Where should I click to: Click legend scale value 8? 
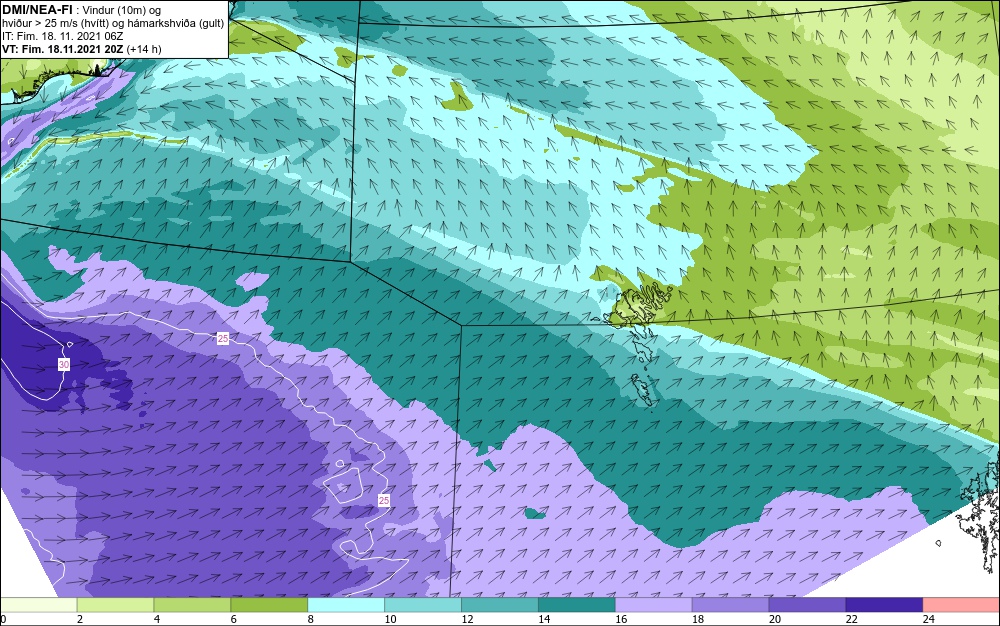[311, 619]
